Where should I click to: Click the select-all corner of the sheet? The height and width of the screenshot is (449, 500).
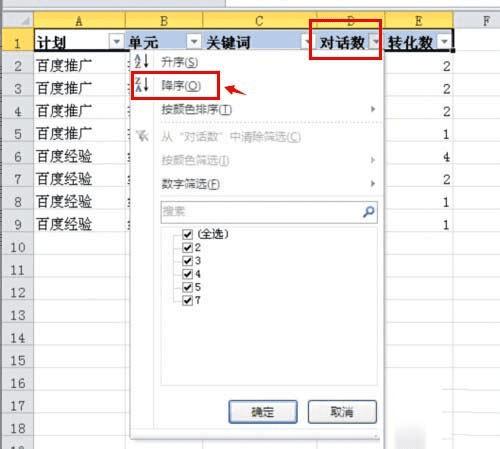(x=18, y=21)
